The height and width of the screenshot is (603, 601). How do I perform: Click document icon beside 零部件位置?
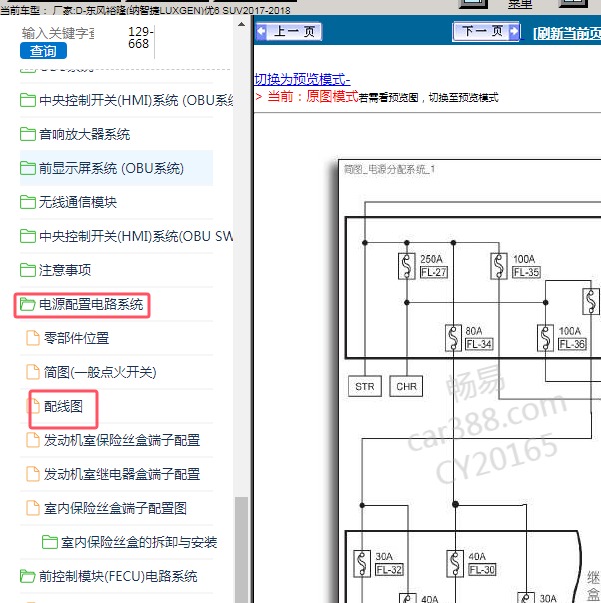pyautogui.click(x=33, y=338)
